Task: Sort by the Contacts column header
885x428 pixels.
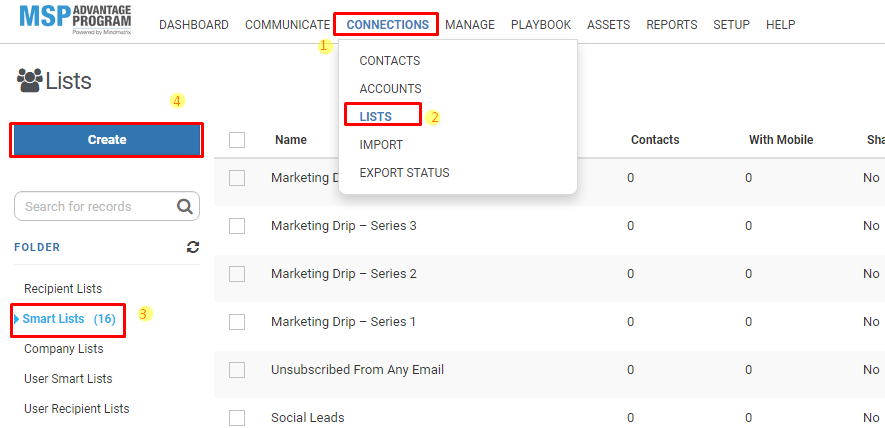Action: [x=655, y=139]
